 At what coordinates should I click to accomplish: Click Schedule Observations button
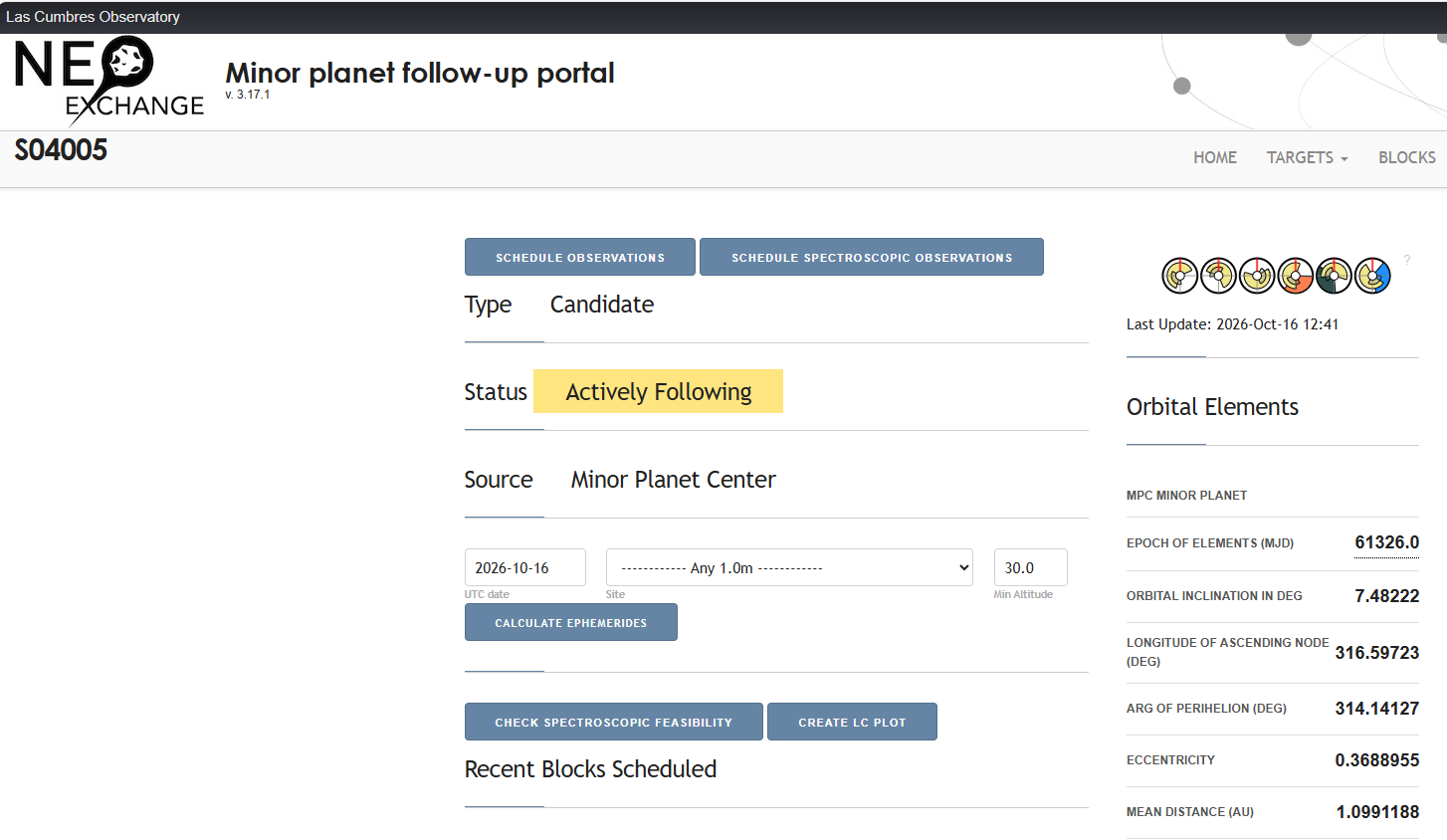pyautogui.click(x=580, y=257)
